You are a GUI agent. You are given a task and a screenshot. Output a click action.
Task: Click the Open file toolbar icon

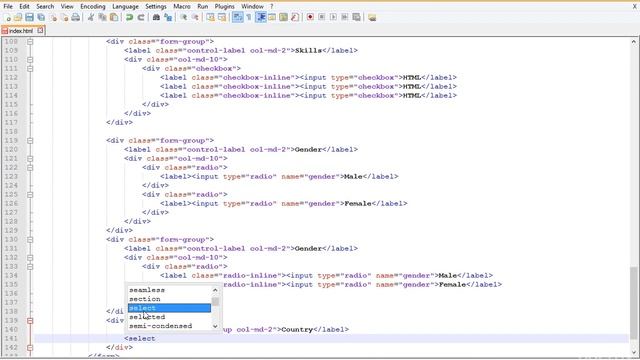18,18
